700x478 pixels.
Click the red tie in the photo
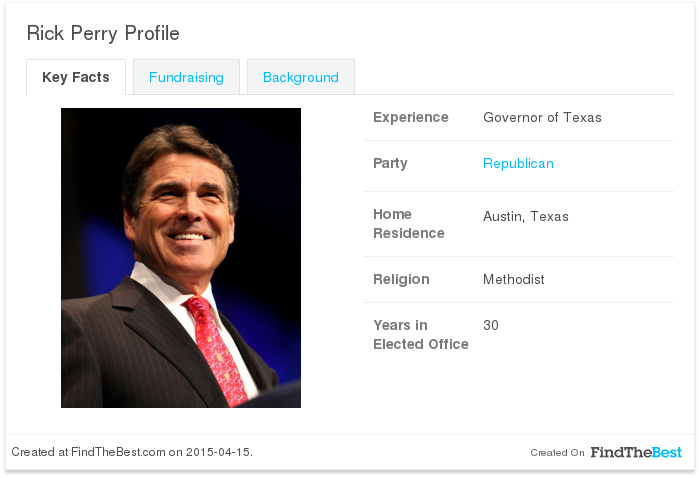[x=213, y=345]
